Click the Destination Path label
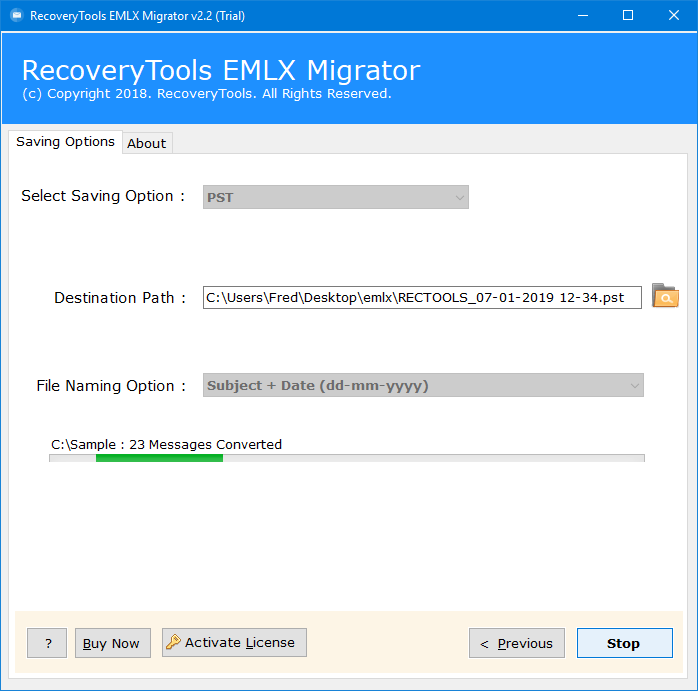The height and width of the screenshot is (691, 698). coord(120,297)
